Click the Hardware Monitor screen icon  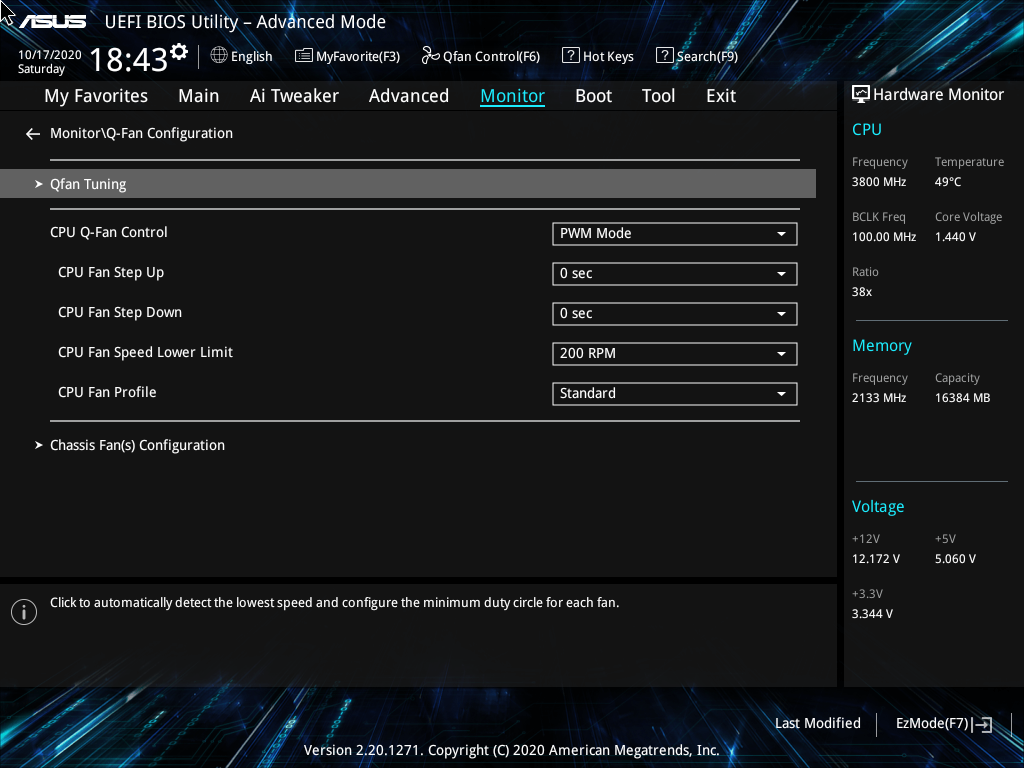click(x=861, y=95)
